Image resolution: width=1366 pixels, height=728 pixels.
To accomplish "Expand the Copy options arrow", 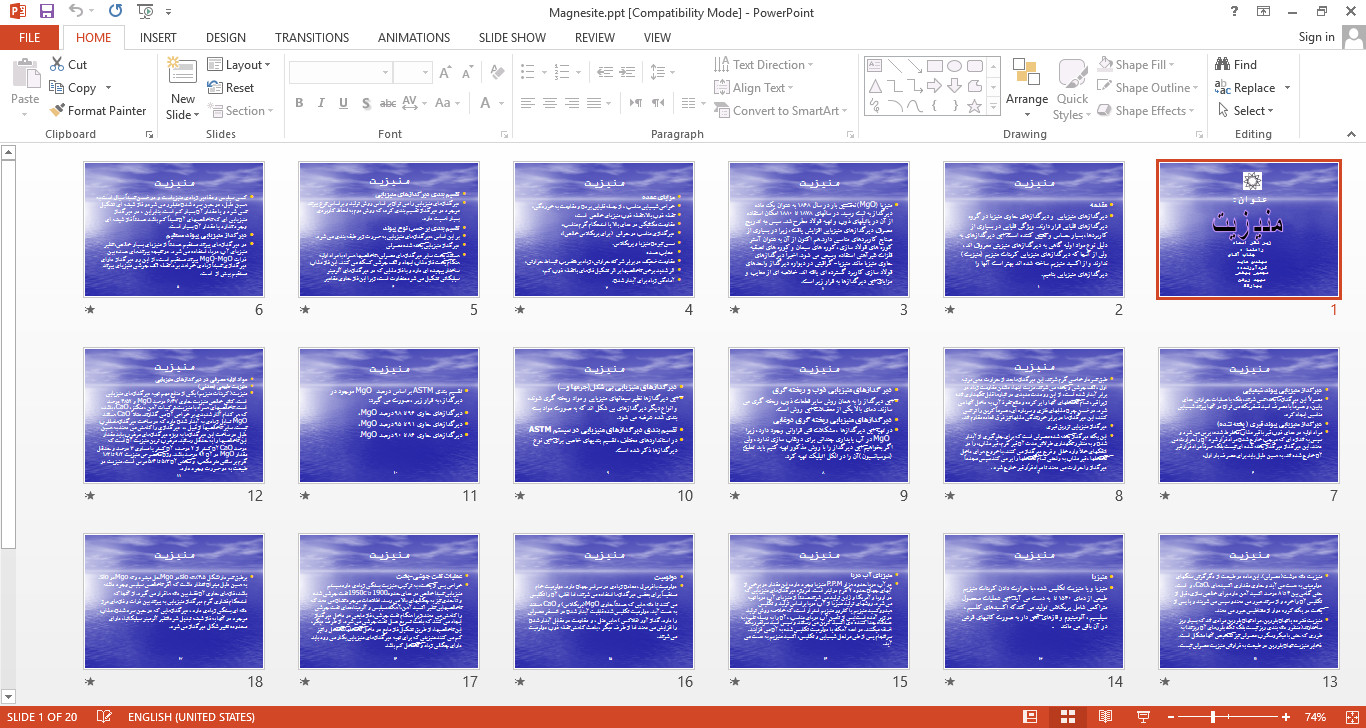I will point(108,88).
